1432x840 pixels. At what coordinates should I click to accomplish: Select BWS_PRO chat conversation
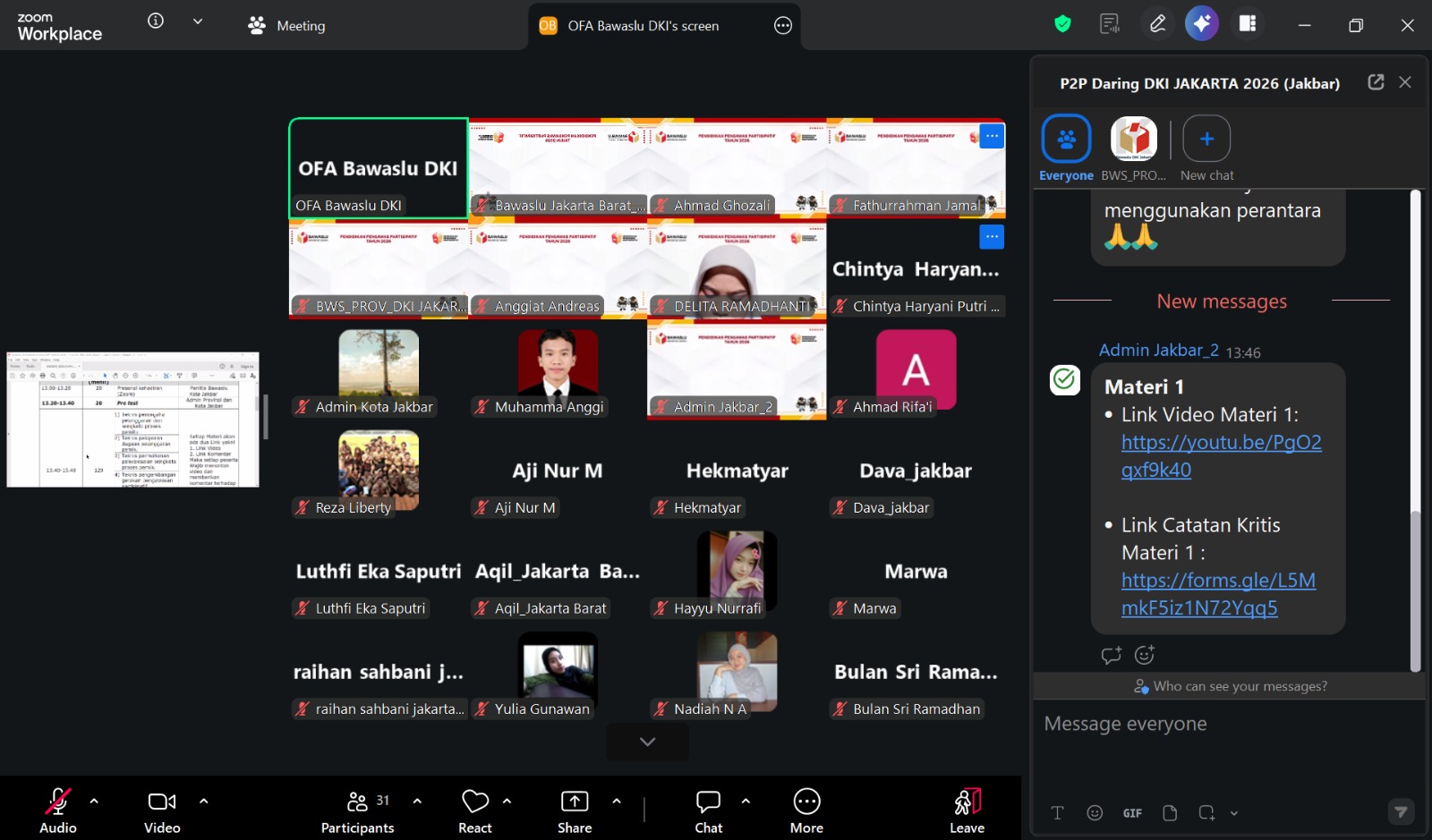point(1134,148)
